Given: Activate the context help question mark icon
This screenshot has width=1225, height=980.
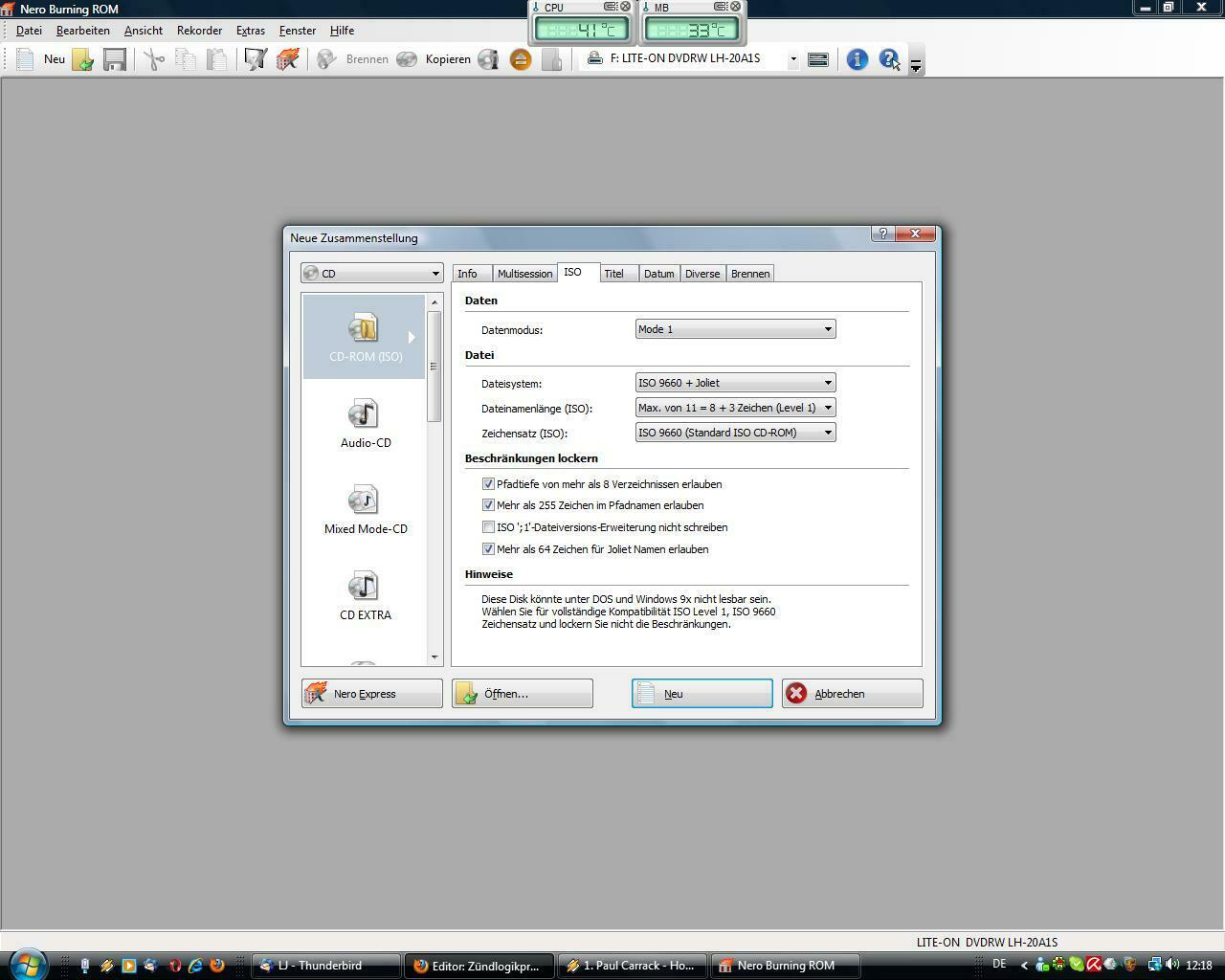Looking at the screenshot, I should [x=889, y=59].
